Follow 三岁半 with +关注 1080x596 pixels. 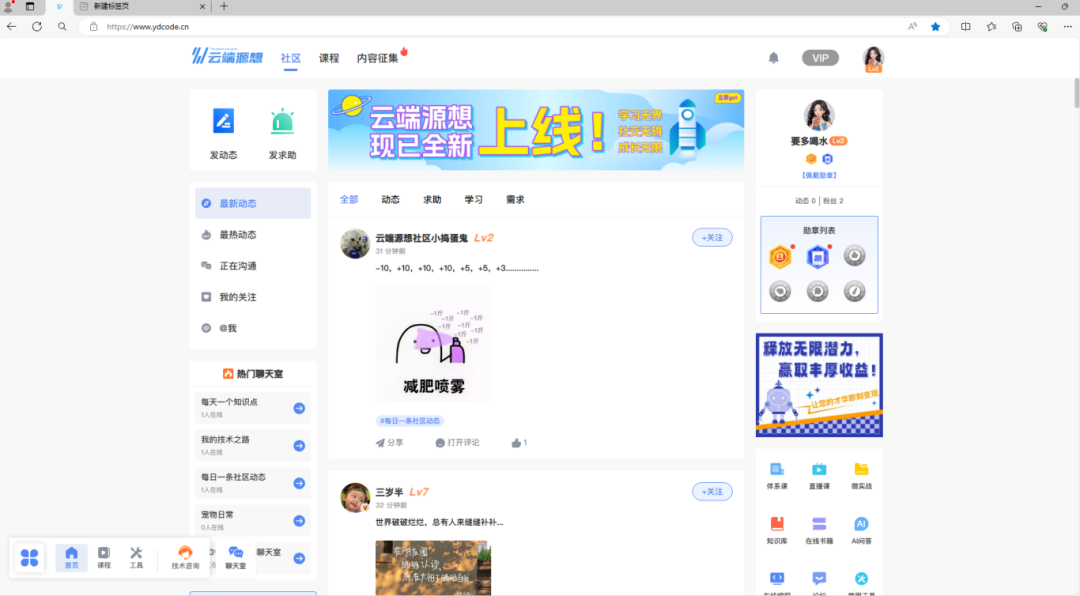click(712, 491)
